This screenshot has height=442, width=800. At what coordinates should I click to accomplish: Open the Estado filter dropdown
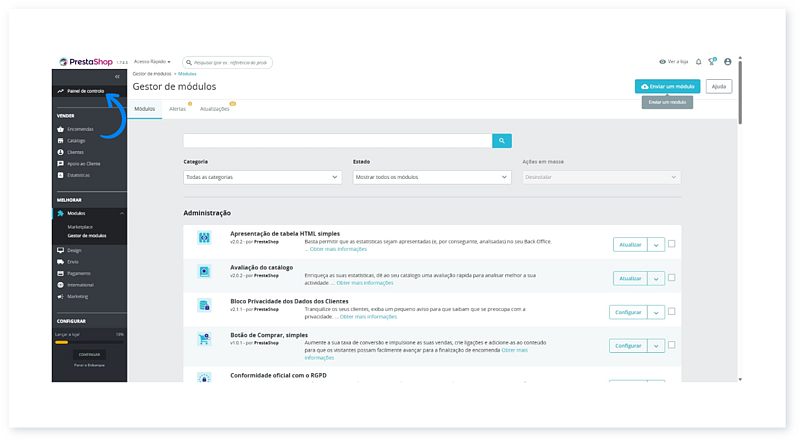pyautogui.click(x=432, y=177)
